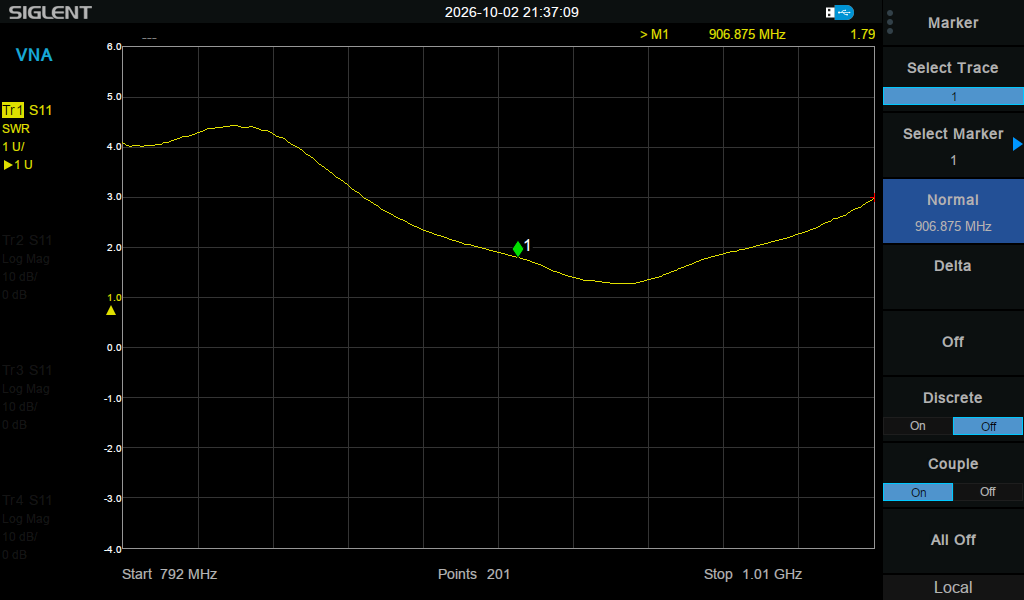Click the reference value label ▶1 U
Viewport: 1024px width, 600px height.
click(x=18, y=165)
